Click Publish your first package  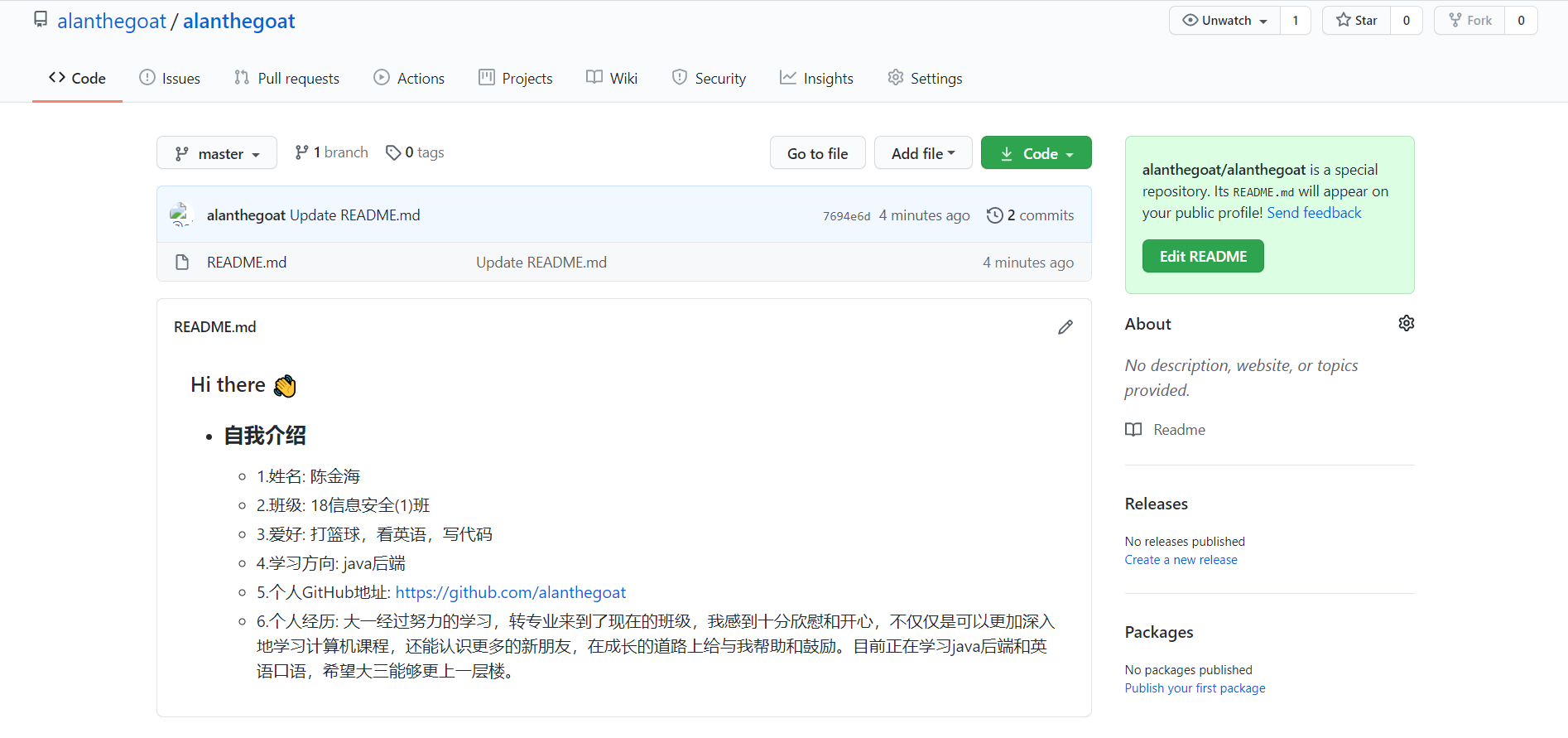click(x=1195, y=688)
